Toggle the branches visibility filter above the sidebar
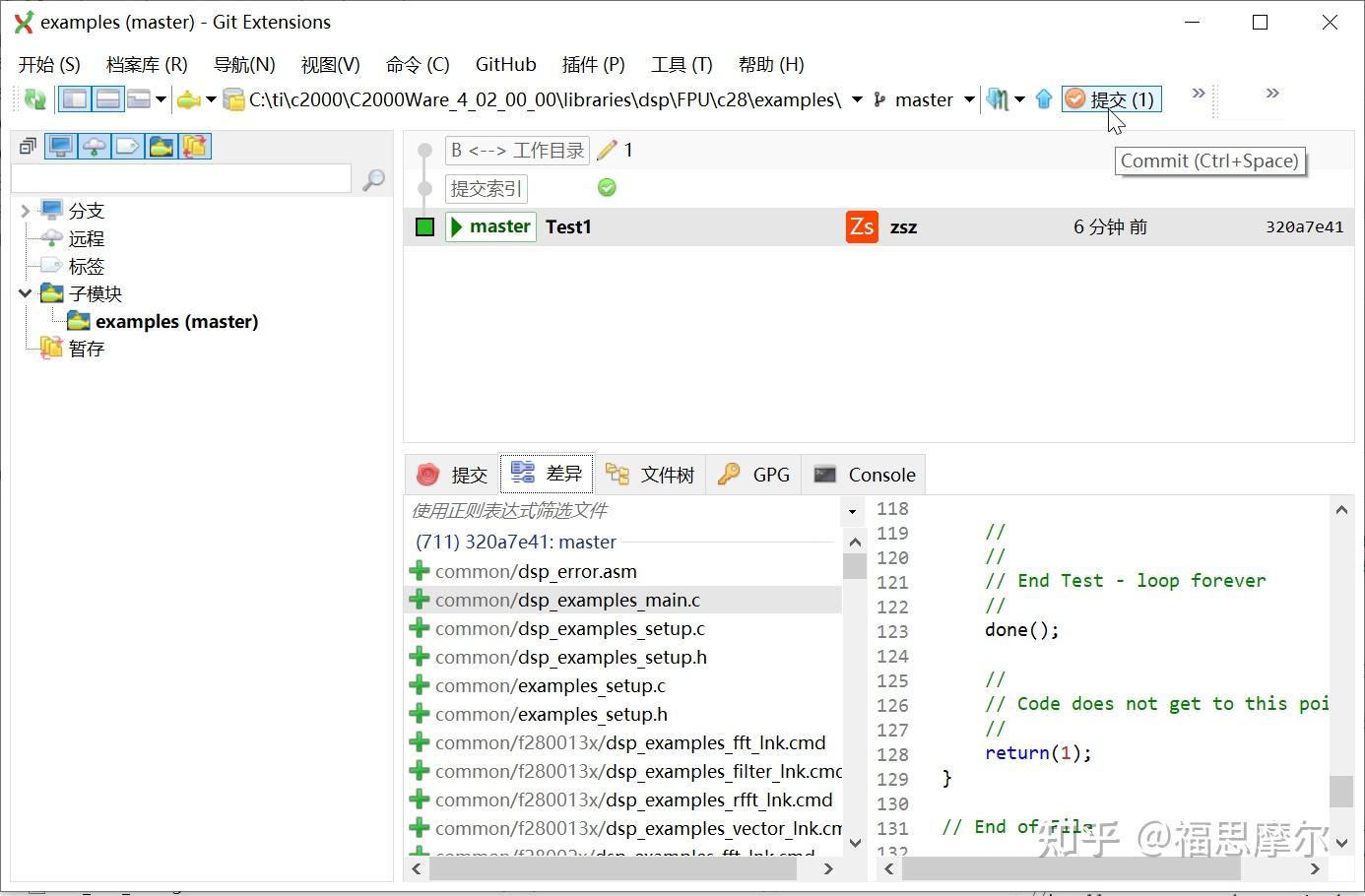1365x896 pixels. point(61,146)
